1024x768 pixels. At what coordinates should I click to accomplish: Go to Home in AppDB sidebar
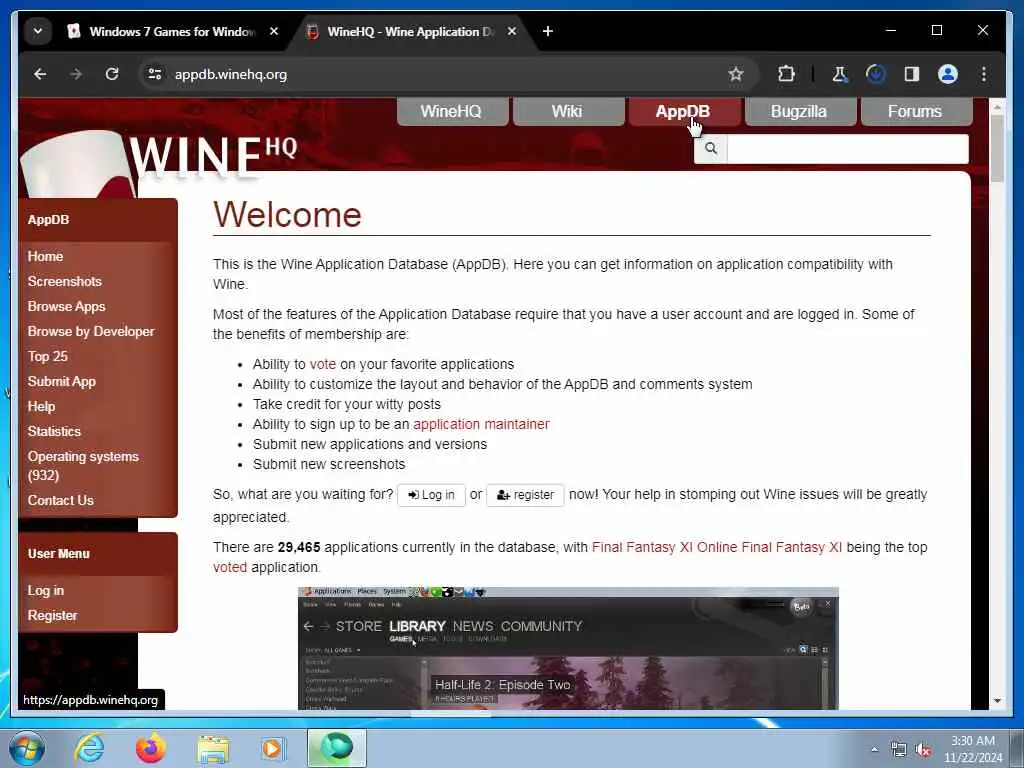click(x=45, y=257)
